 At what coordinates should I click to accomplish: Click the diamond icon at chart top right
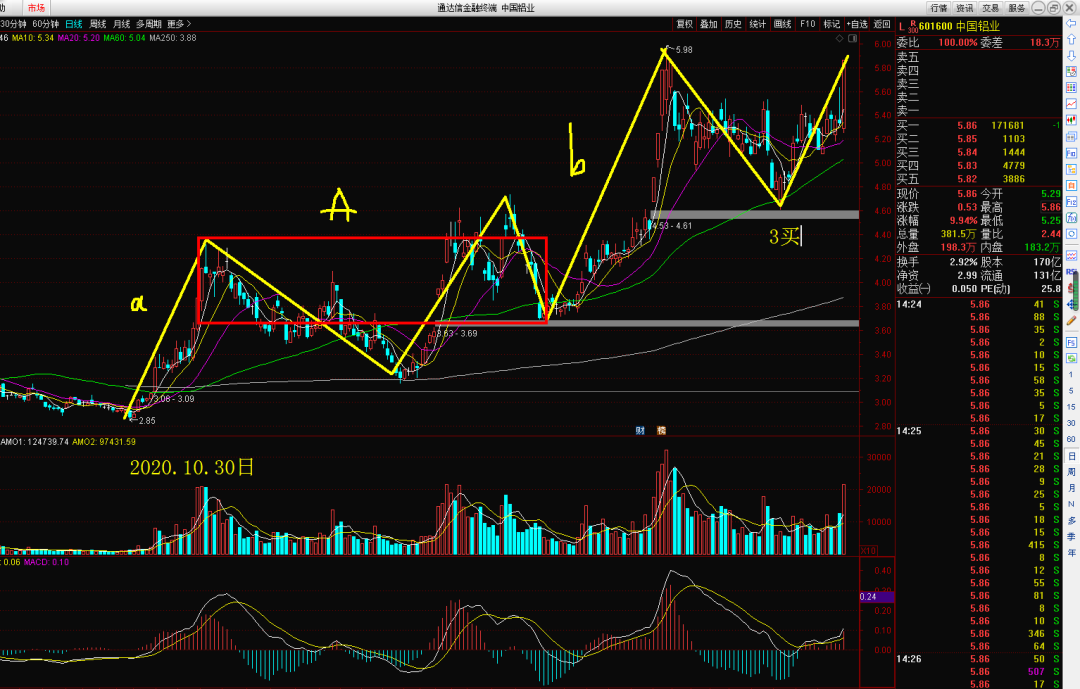coord(838,37)
